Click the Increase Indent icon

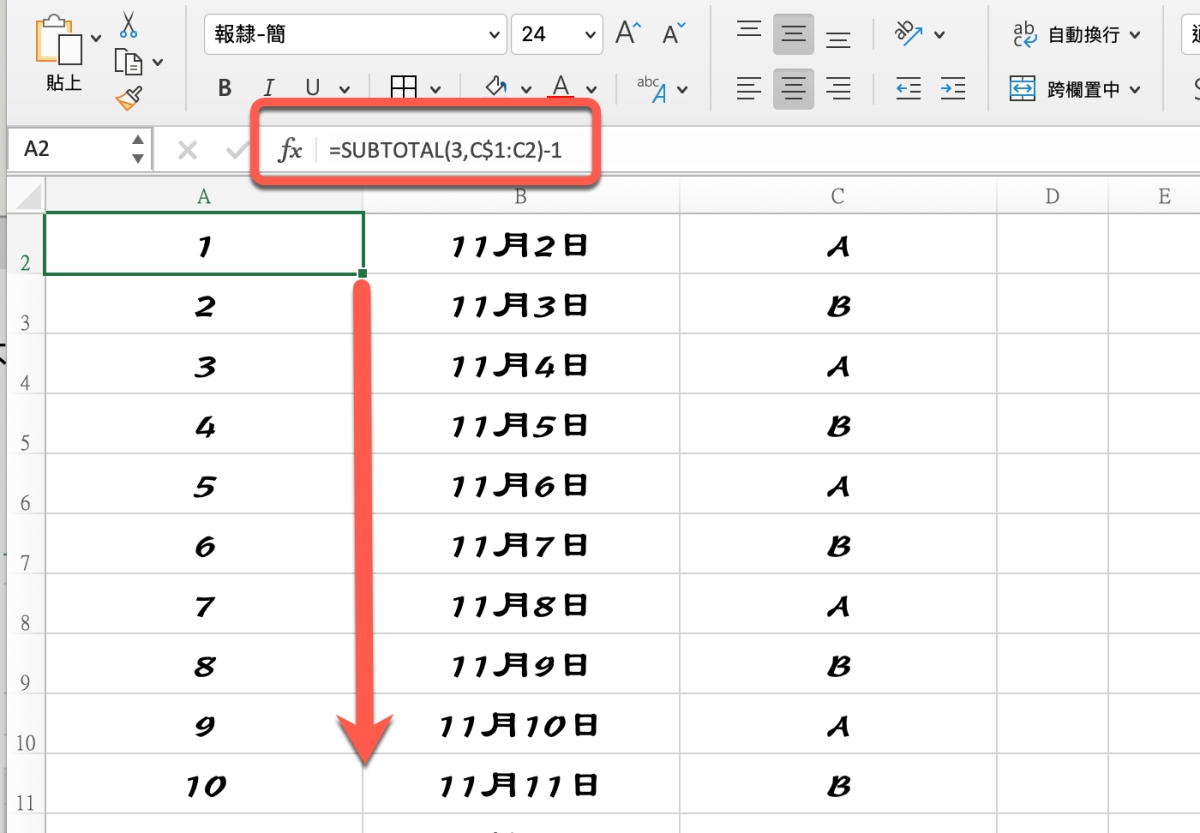point(953,88)
